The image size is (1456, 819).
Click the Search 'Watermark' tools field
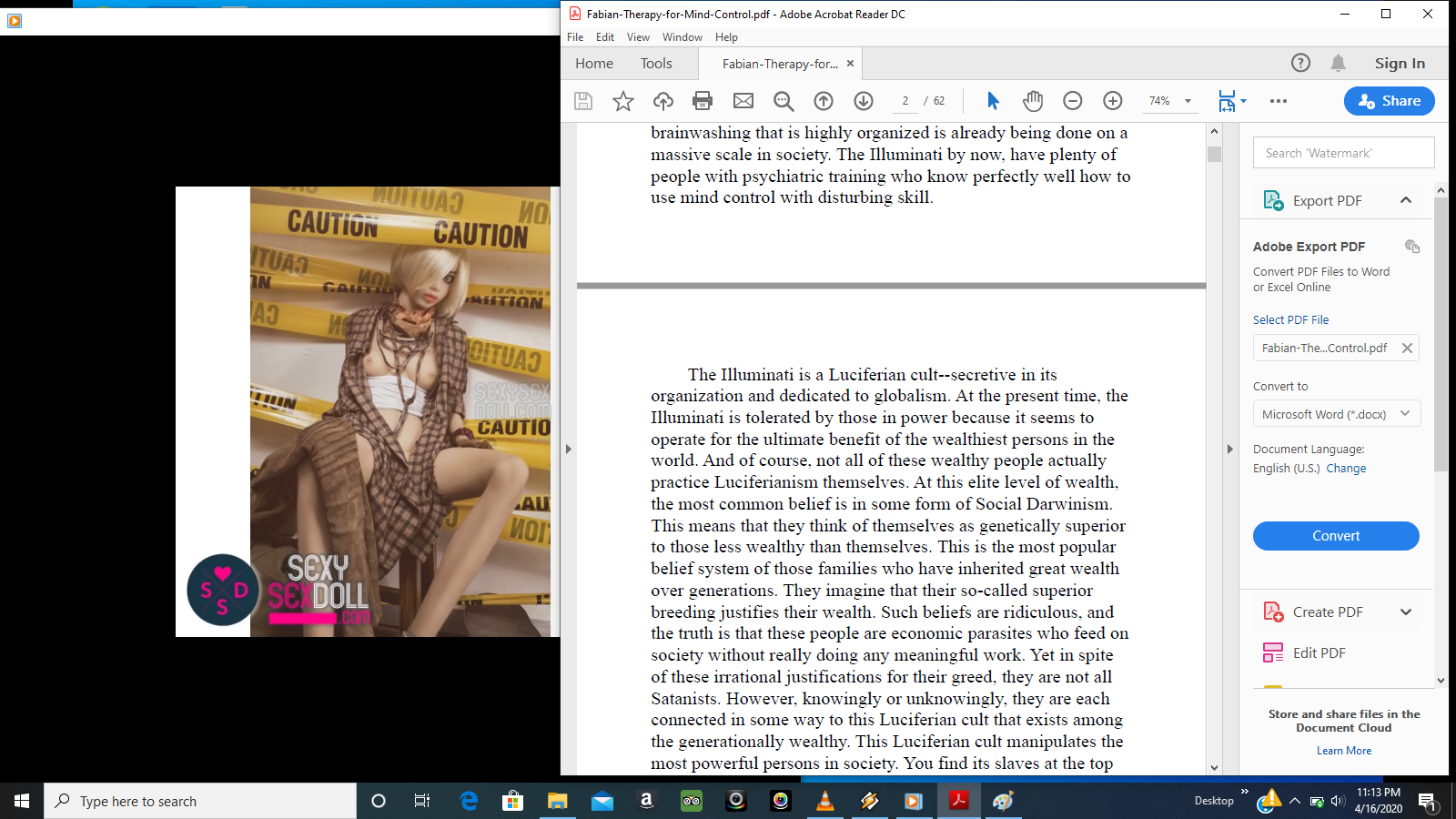1344,153
